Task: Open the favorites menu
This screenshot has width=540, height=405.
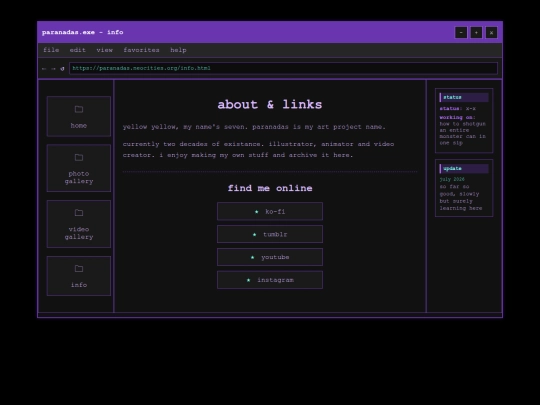Action: pyautogui.click(x=141, y=50)
